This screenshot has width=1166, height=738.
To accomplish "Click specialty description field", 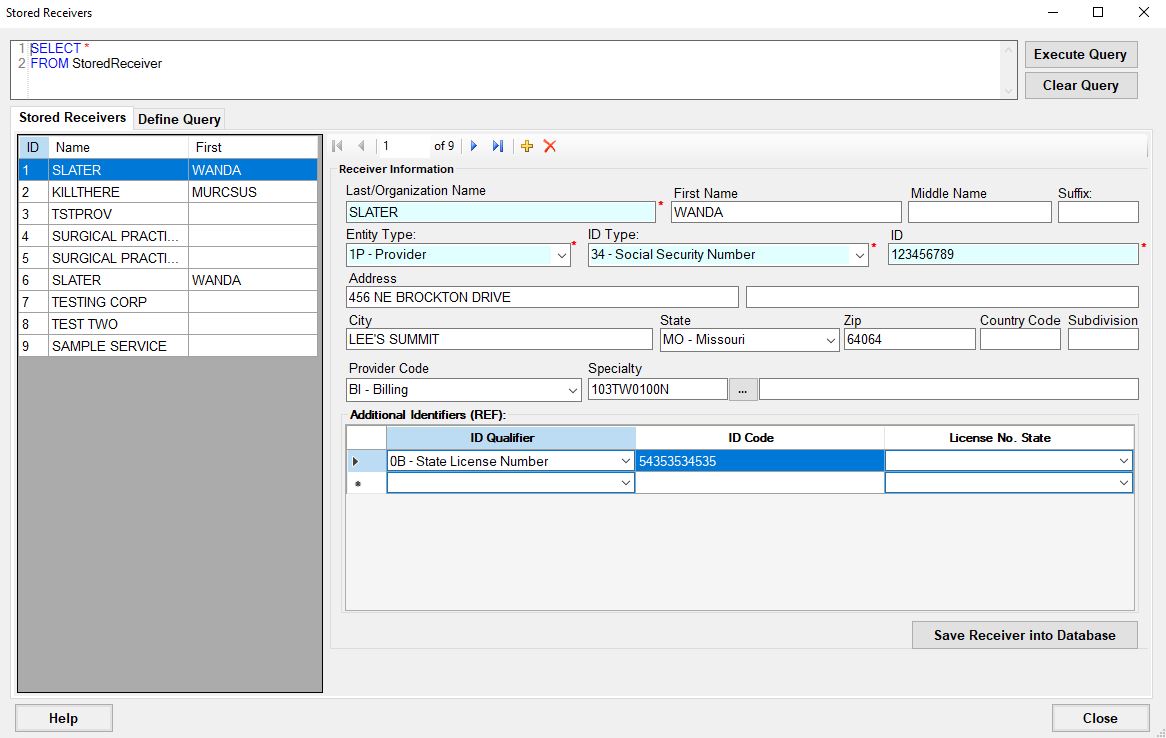I will (949, 389).
